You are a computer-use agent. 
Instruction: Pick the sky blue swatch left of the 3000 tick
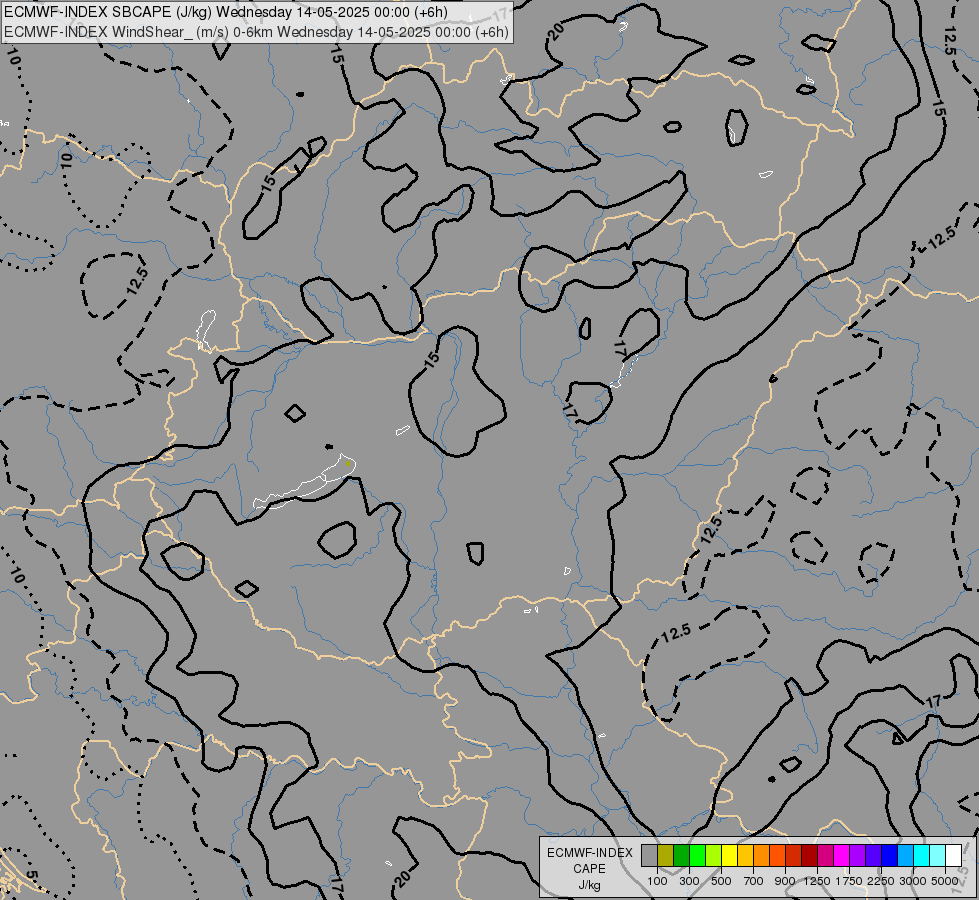click(x=906, y=855)
